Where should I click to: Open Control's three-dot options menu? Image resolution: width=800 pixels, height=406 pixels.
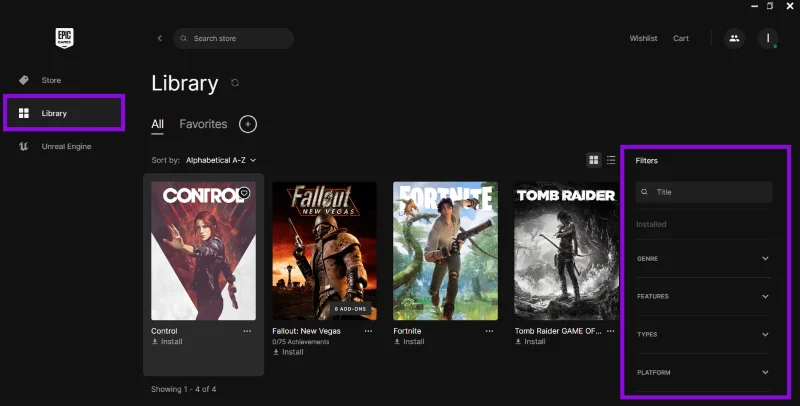247,331
